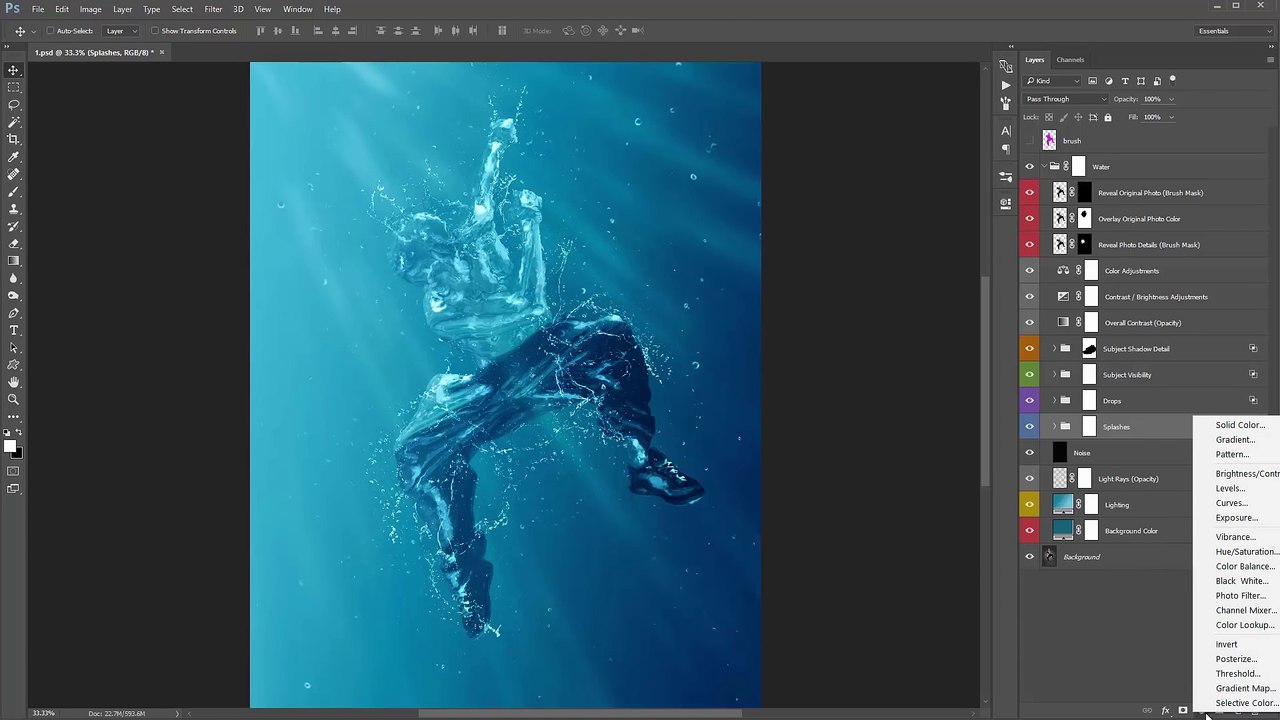
Task: Switch to the Channels tab
Action: click(x=1069, y=60)
